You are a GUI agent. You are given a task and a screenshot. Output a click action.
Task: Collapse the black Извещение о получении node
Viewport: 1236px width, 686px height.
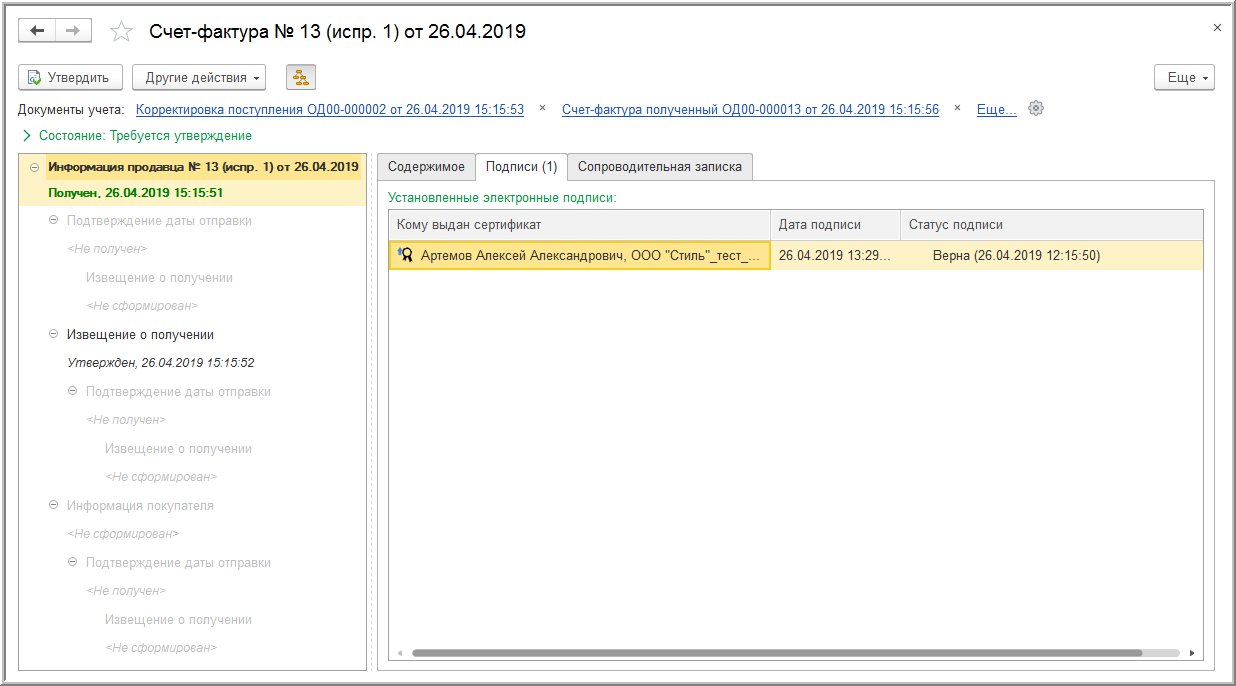click(53, 334)
